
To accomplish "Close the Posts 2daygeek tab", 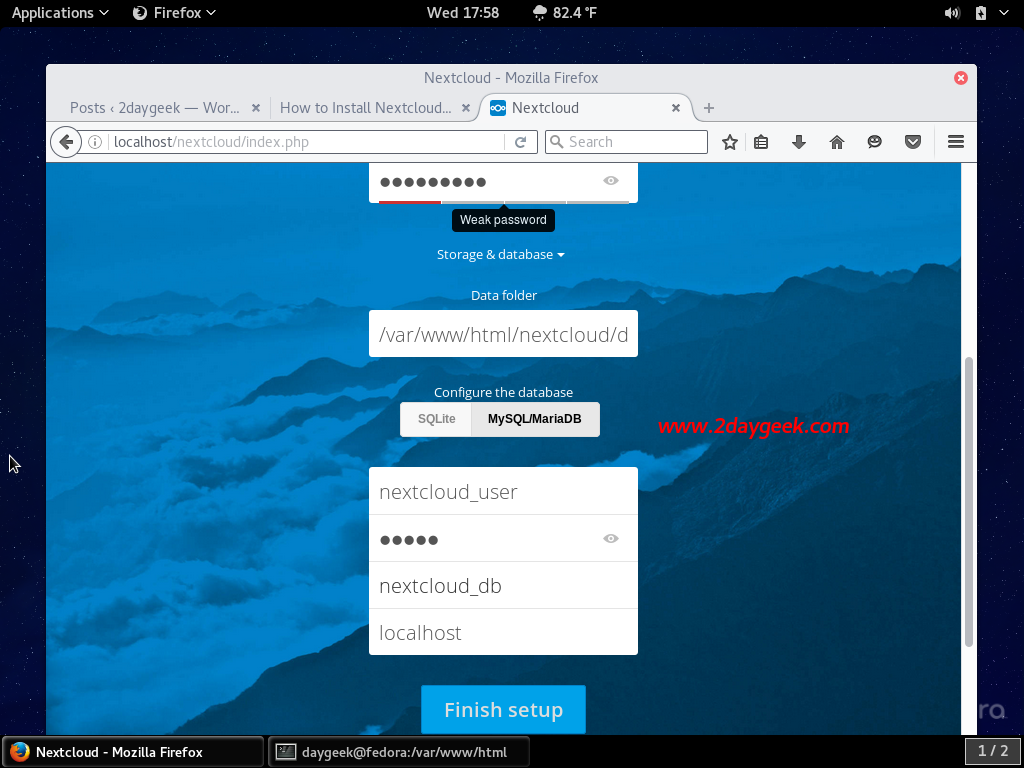I will coord(256,108).
